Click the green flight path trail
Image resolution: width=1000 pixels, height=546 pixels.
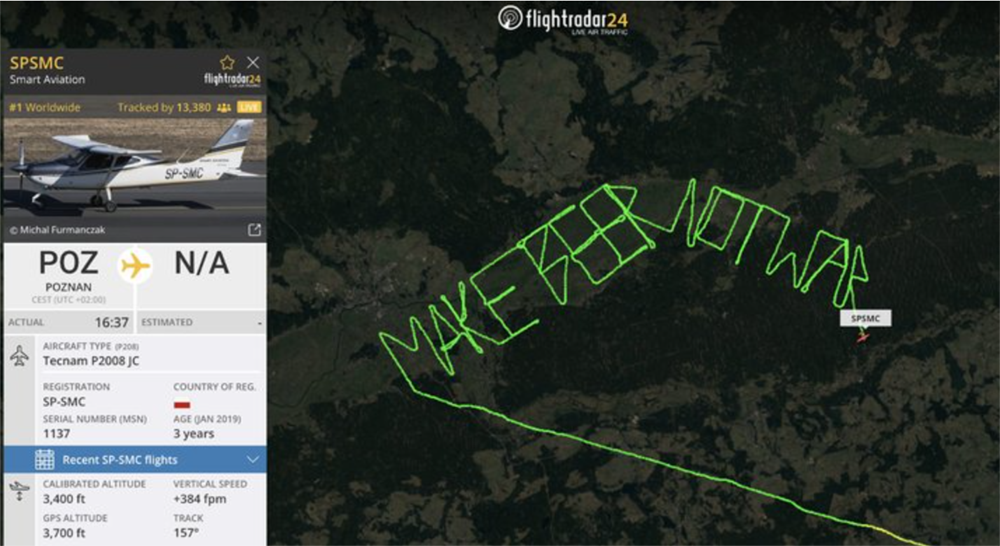tap(638, 457)
